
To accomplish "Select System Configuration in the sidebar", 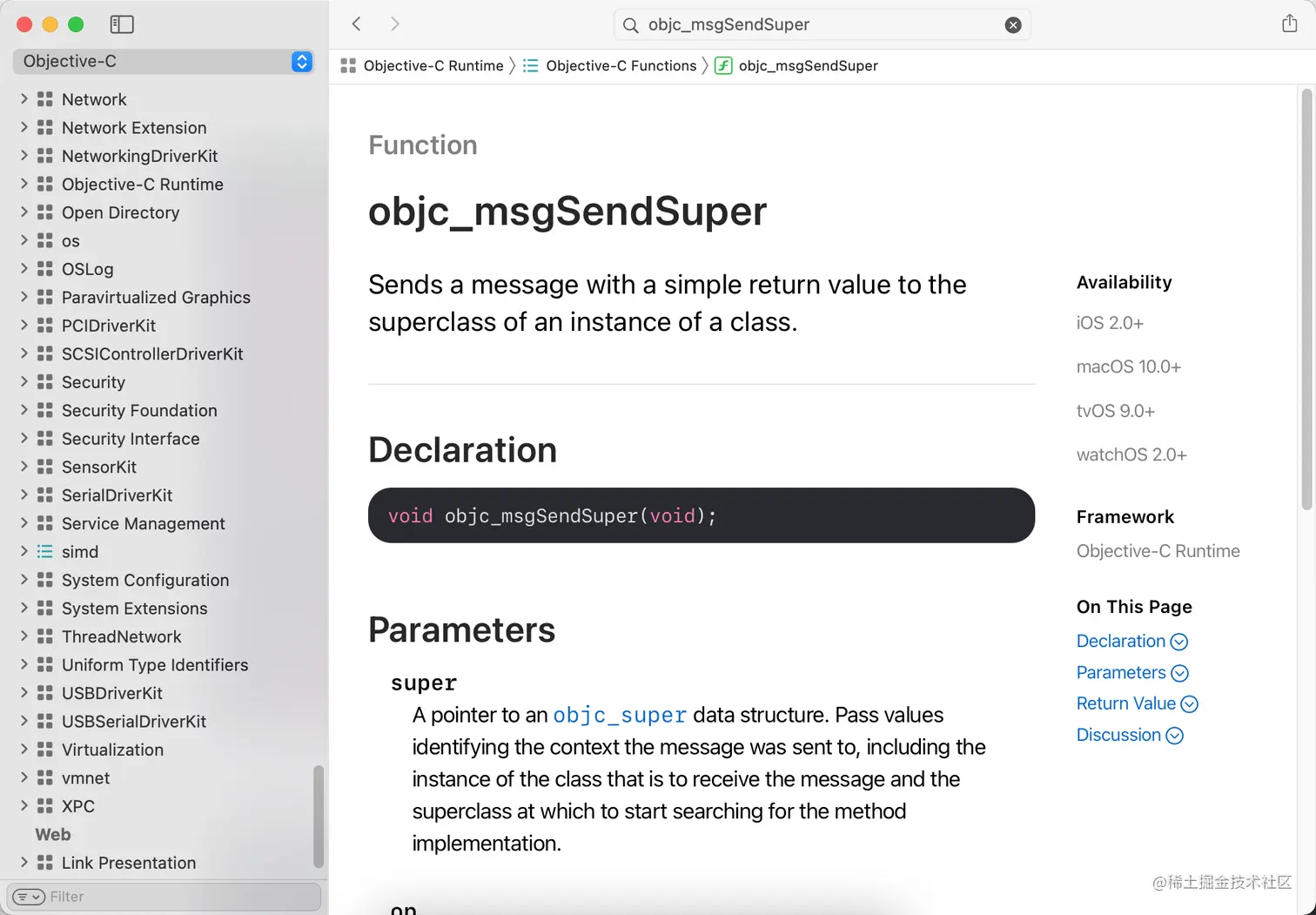I will point(145,580).
